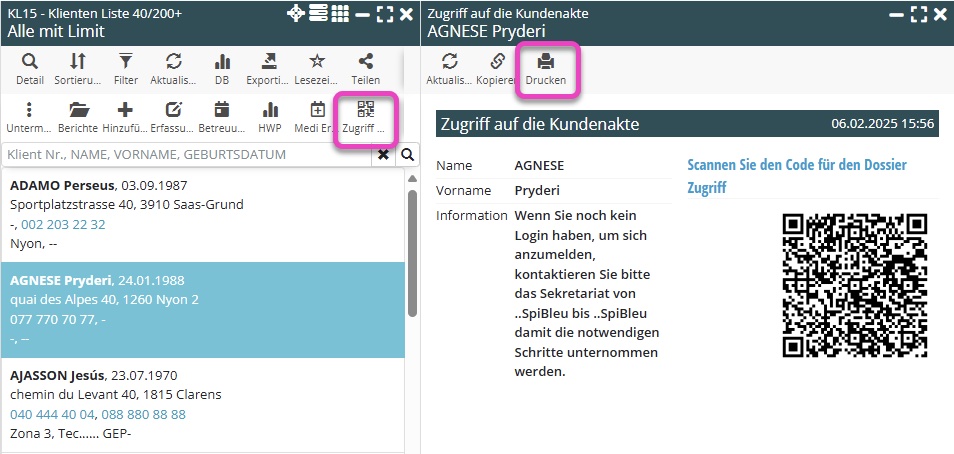
Task: Switch to grid view in list header
Action: tap(340, 14)
